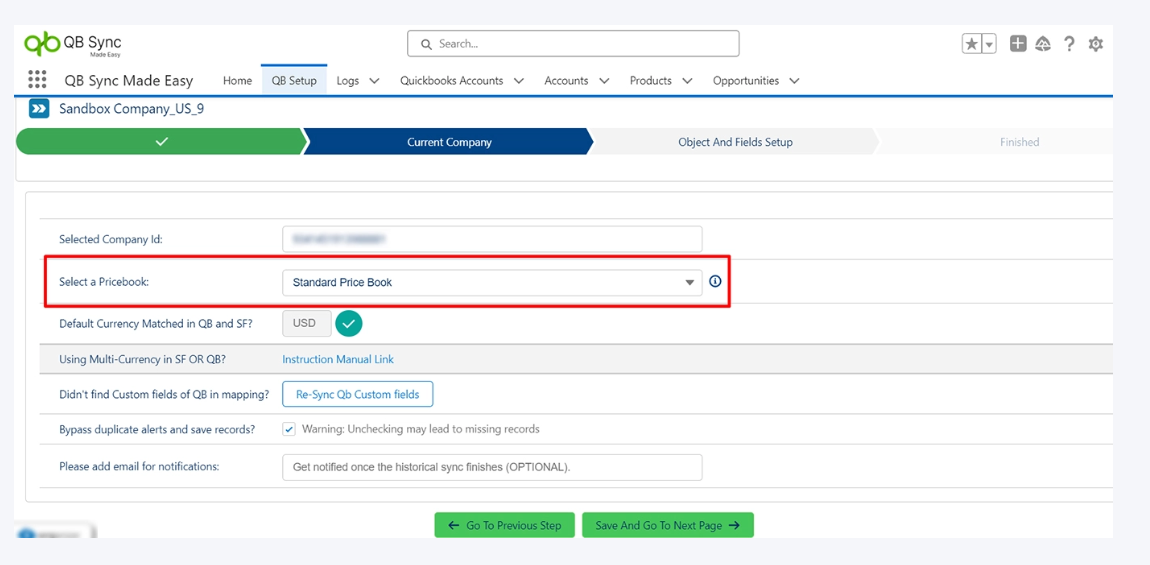Select the completed checkmark progress step
This screenshot has height=565, width=1150.
pos(161,142)
